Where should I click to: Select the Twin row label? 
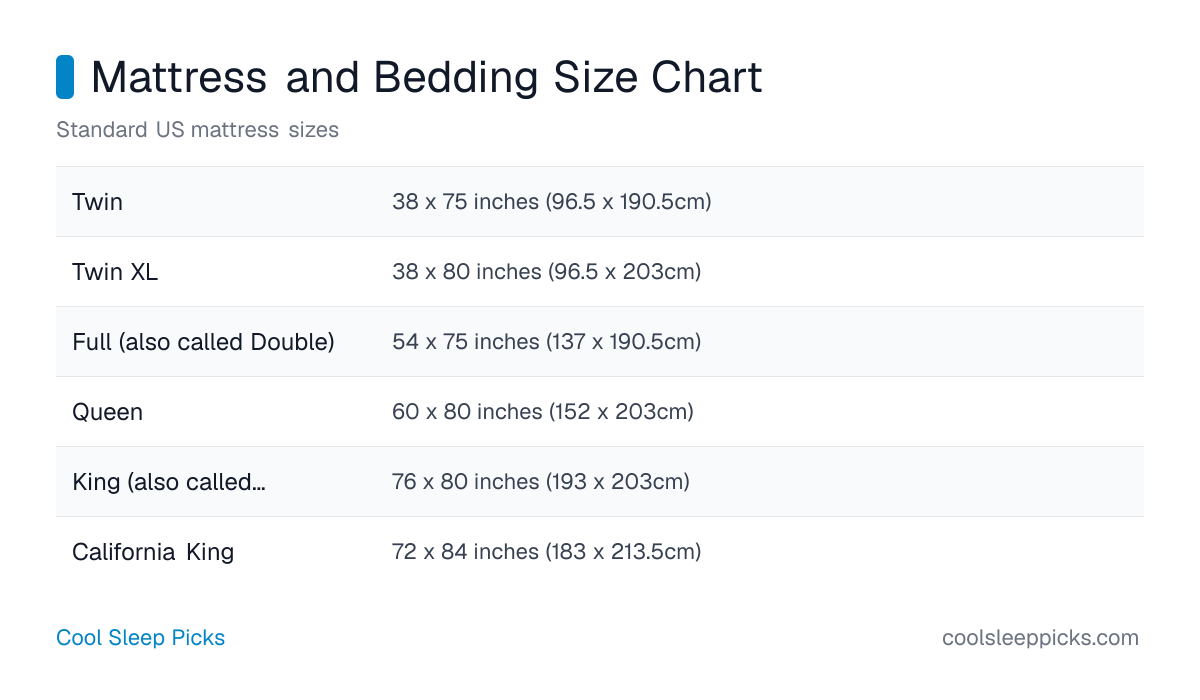[x=97, y=202]
